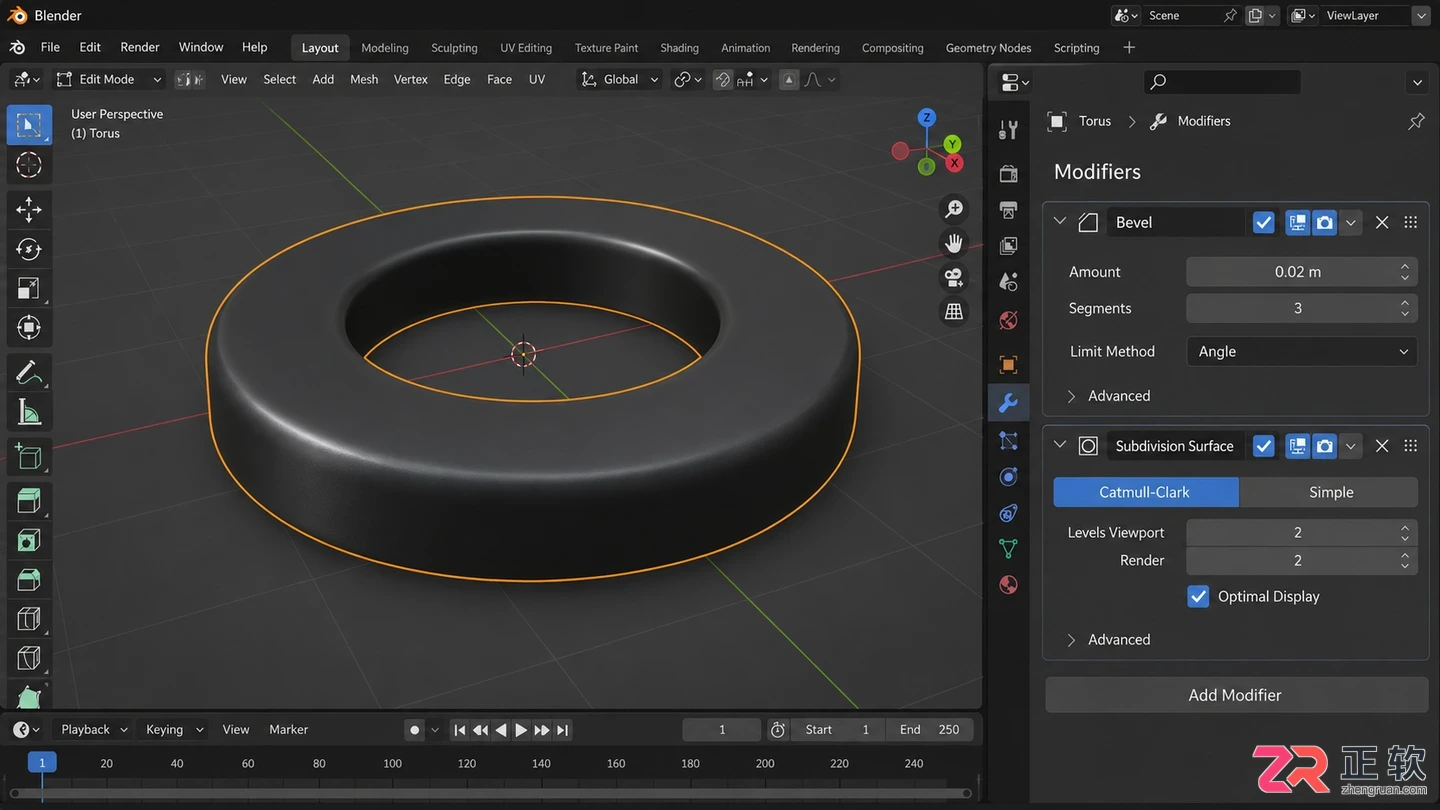Open the Mesh menu
Screen dimensions: 1440x810
364,79
